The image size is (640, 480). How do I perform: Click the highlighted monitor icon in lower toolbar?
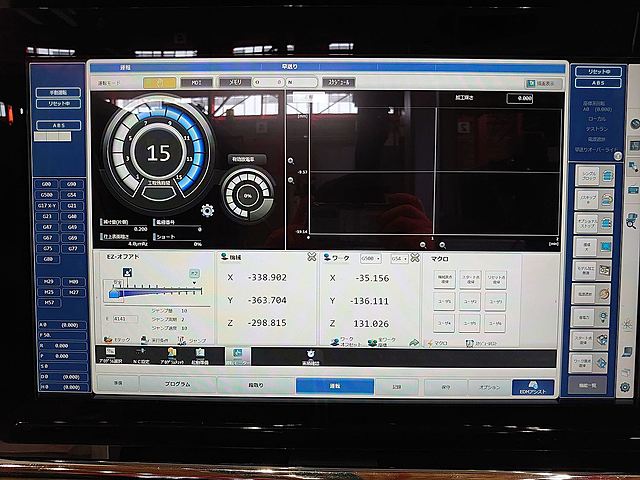[x=238, y=355]
